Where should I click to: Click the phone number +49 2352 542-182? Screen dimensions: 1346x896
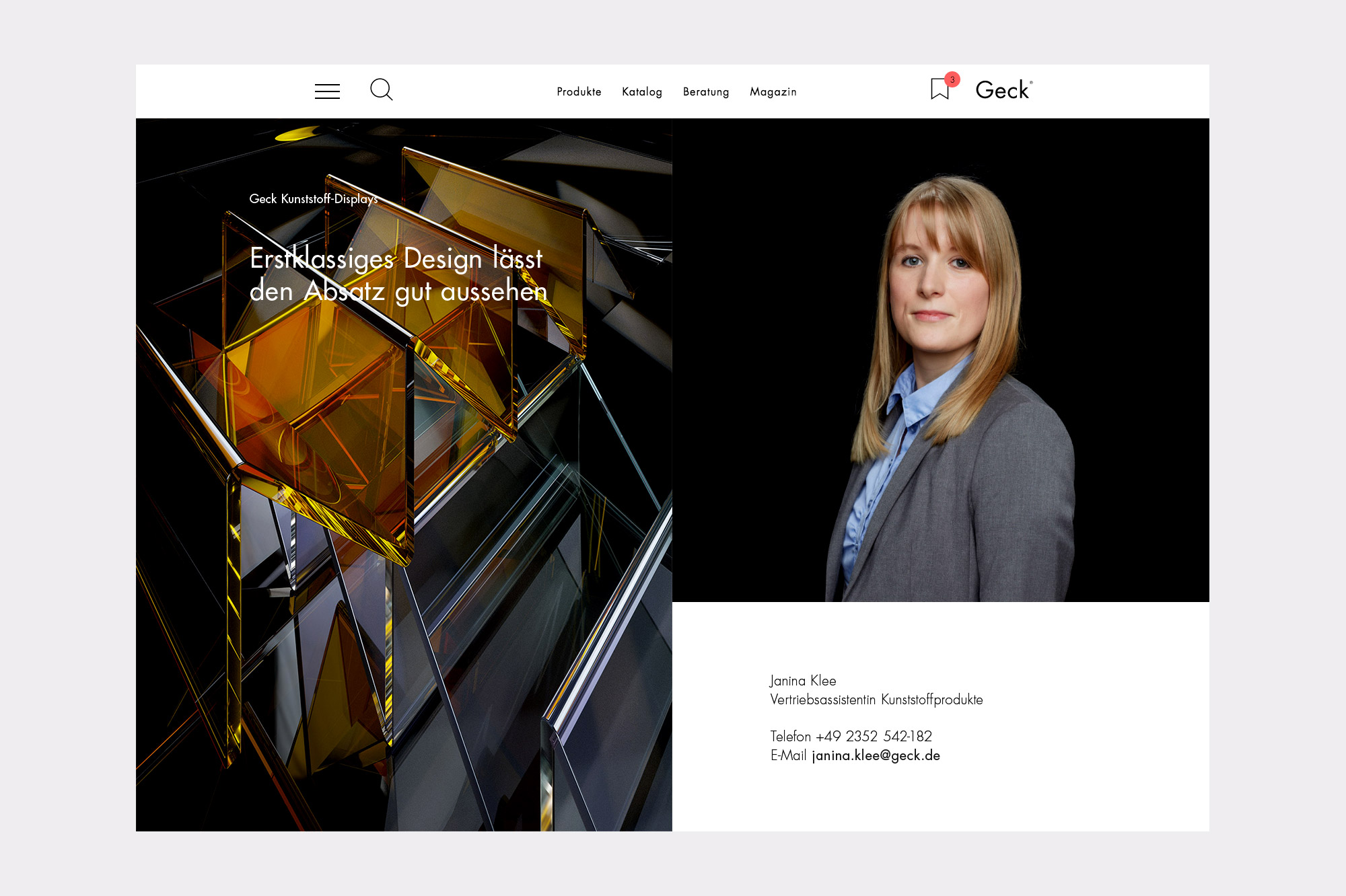[874, 737]
